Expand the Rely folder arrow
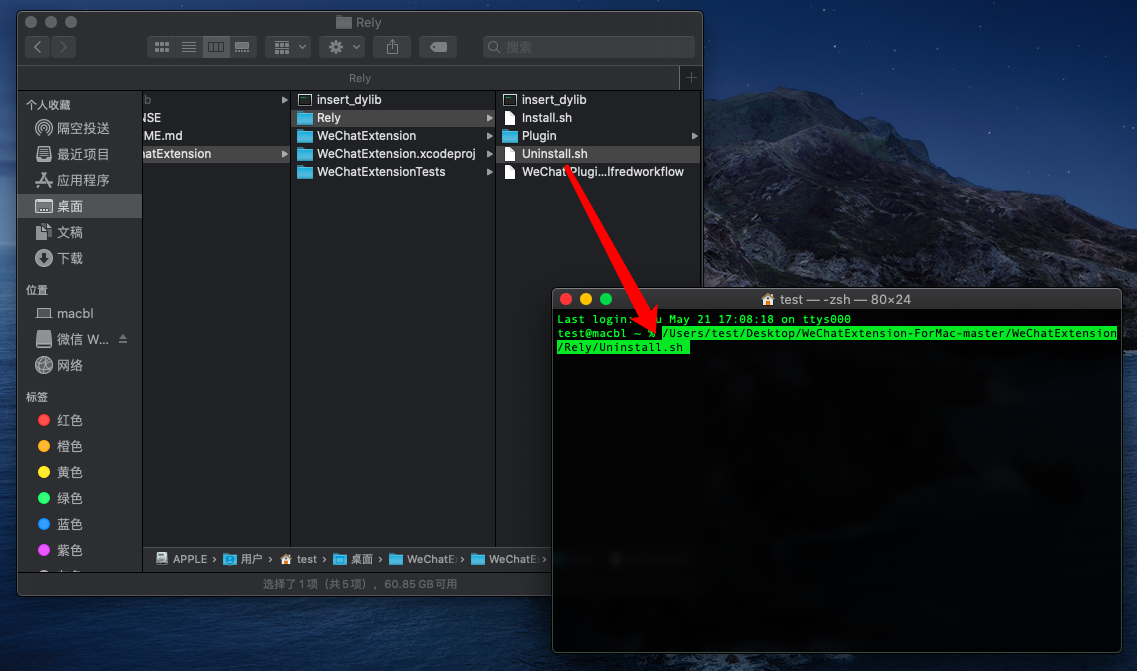This screenshot has width=1137, height=671. point(489,118)
